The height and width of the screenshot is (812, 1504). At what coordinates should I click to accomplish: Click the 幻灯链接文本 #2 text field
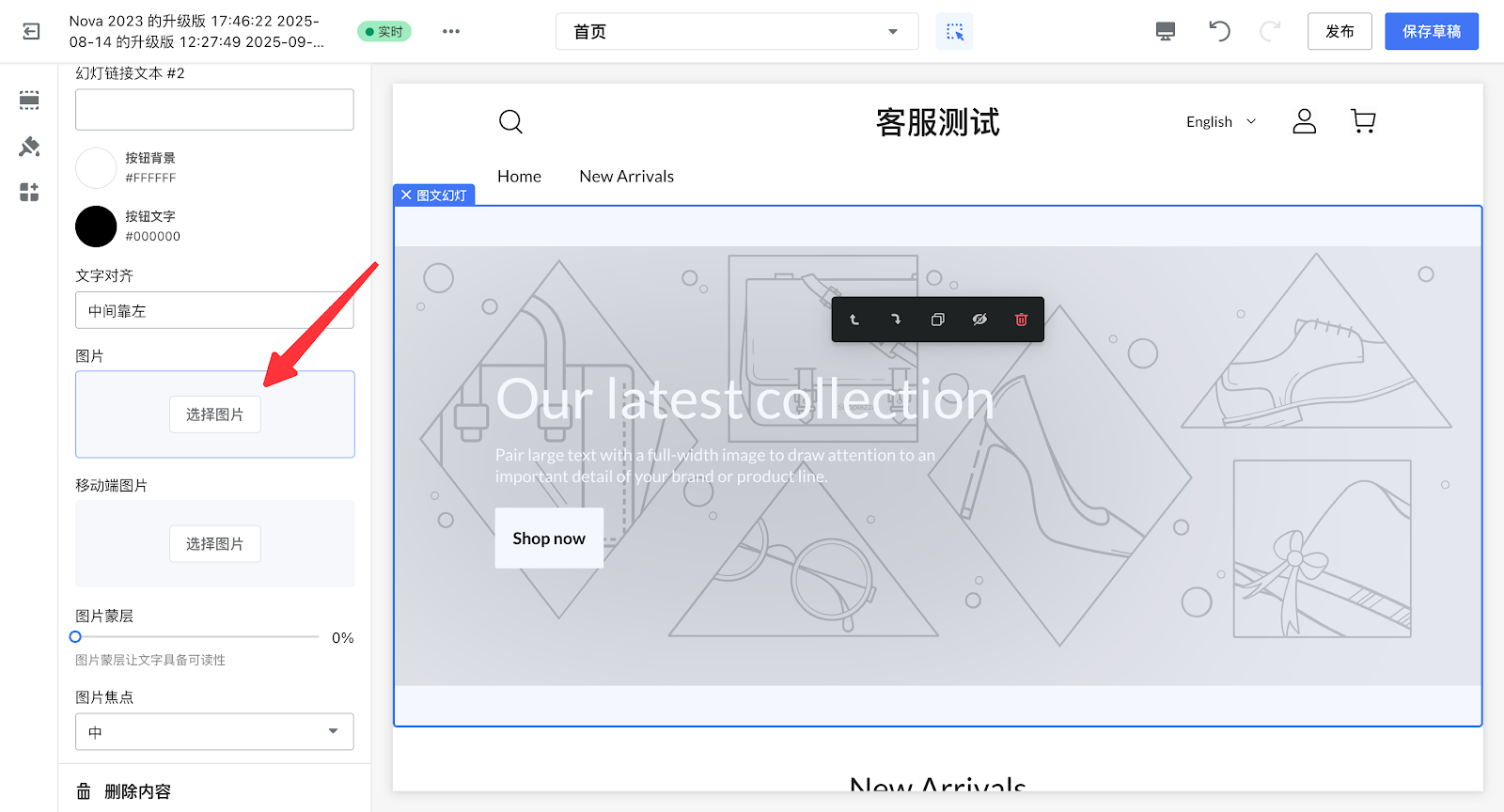pos(214,110)
